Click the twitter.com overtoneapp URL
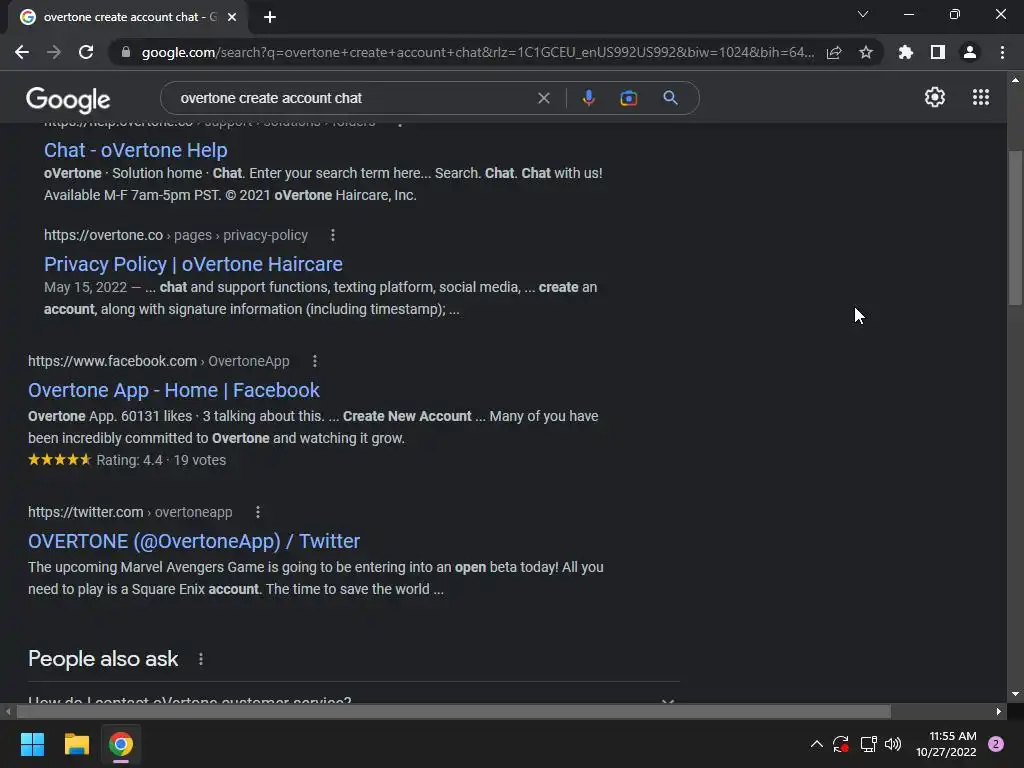This screenshot has width=1024, height=768. click(130, 512)
